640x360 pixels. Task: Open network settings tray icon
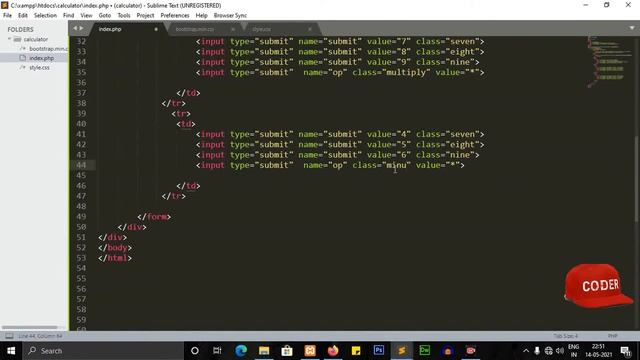pos(549,351)
